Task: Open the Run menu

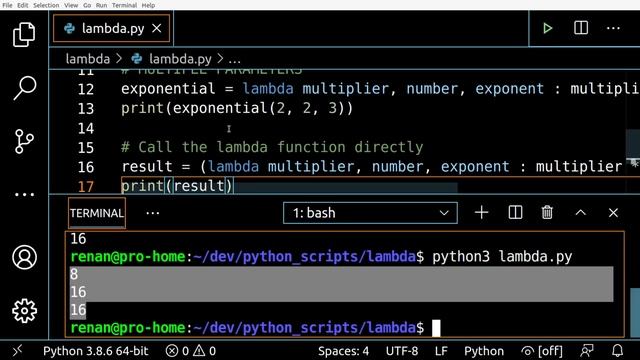Action: tap(101, 5)
